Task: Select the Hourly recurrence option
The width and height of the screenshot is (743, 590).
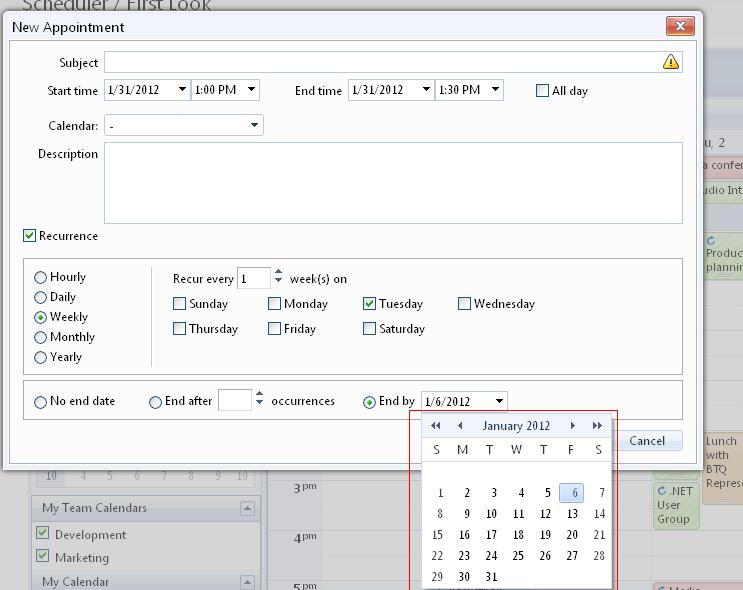Action: [40, 277]
